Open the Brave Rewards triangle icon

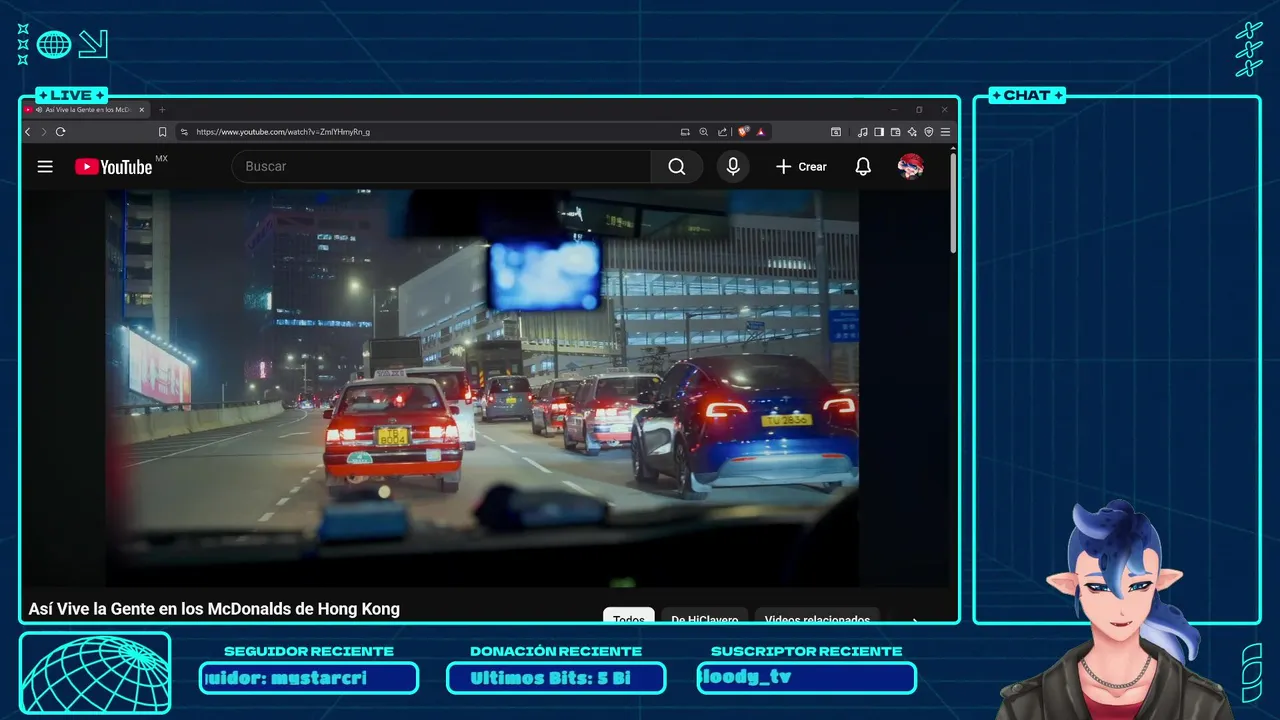coord(761,132)
